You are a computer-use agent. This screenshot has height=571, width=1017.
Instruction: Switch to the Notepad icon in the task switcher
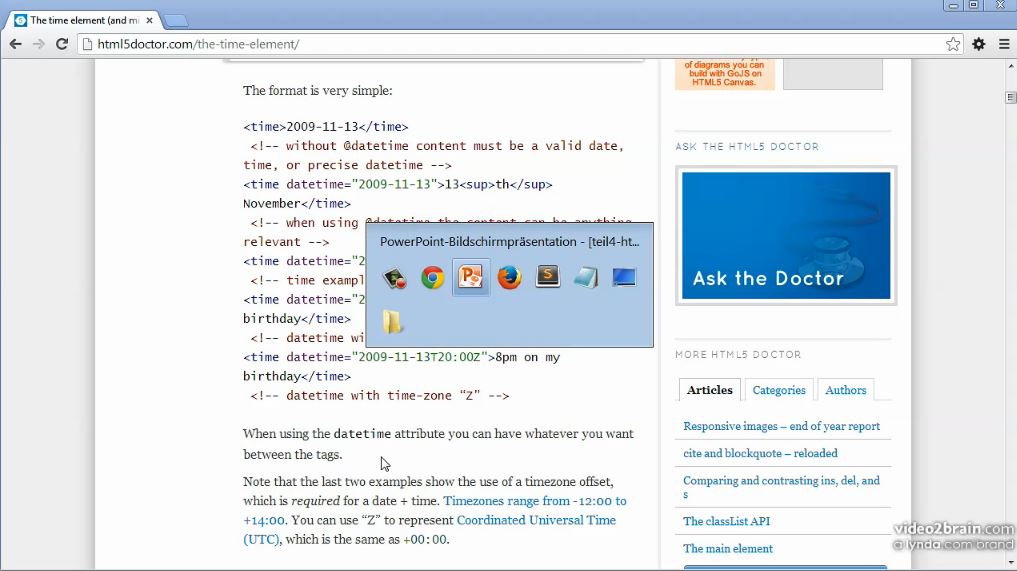[586, 278]
